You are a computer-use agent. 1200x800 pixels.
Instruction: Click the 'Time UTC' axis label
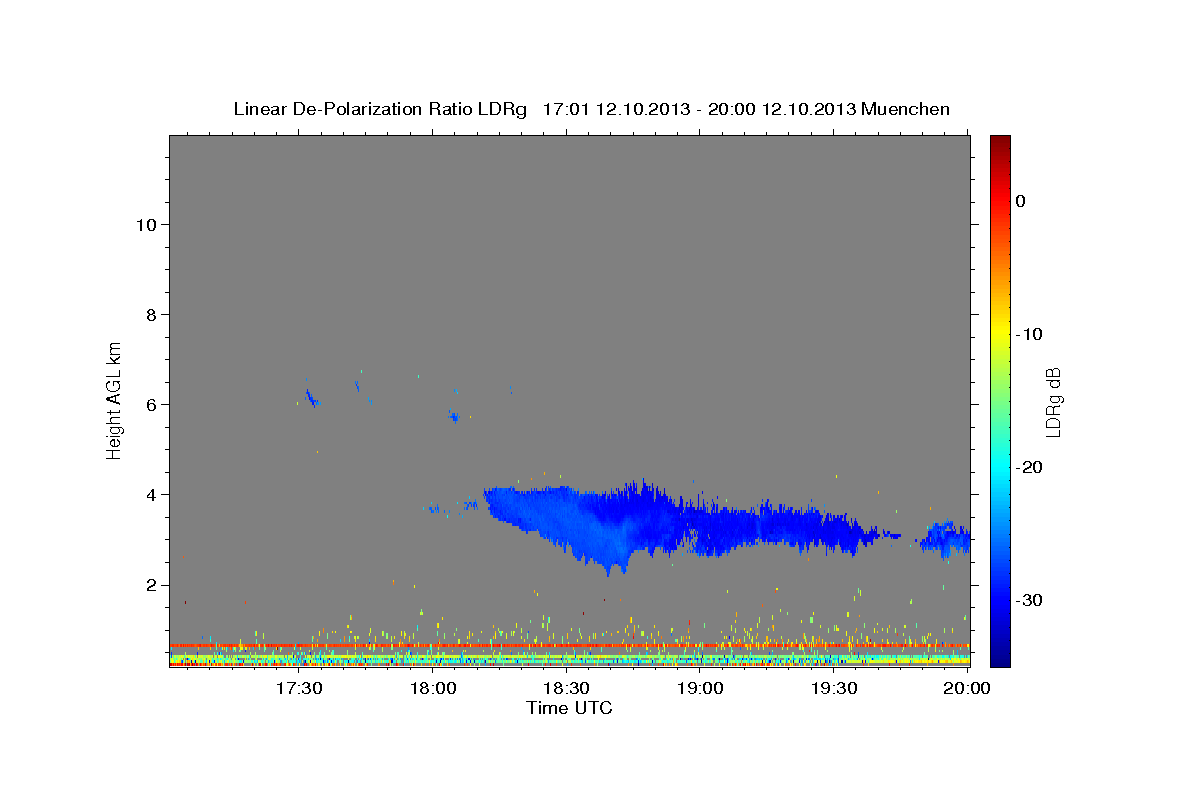coord(569,708)
